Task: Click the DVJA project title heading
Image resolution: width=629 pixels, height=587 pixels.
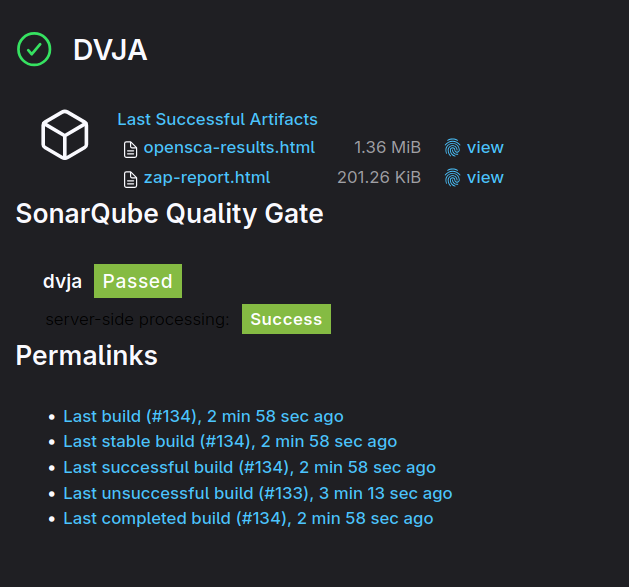Action: 110,50
